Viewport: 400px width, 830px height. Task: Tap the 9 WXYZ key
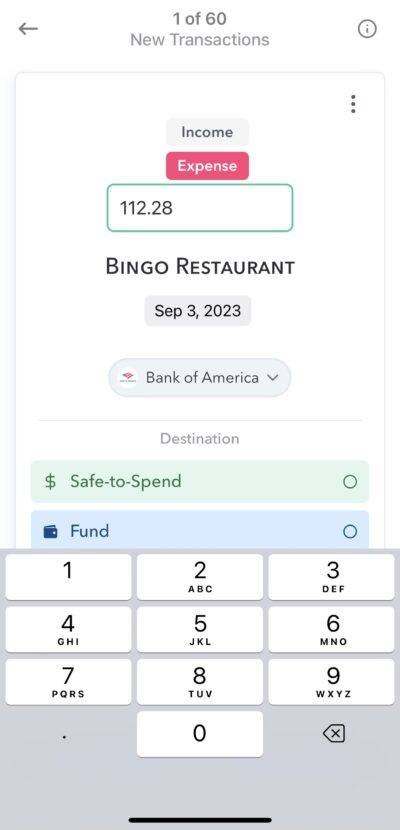[332, 682]
